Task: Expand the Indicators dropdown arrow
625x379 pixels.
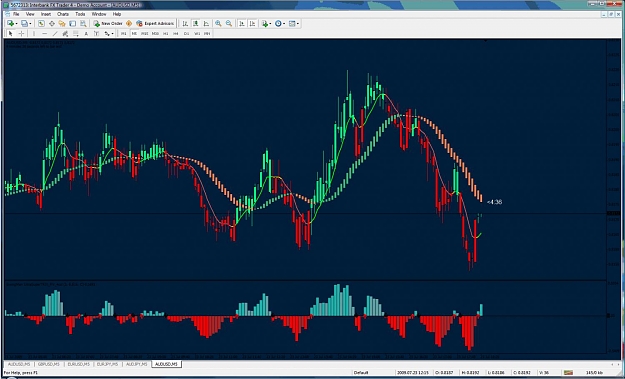Action: click(270, 24)
